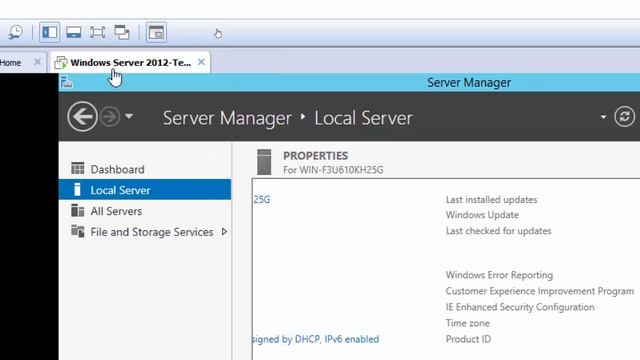Open DHCP, IPv6 enabled network link
640x360 pixels.
tap(316, 339)
